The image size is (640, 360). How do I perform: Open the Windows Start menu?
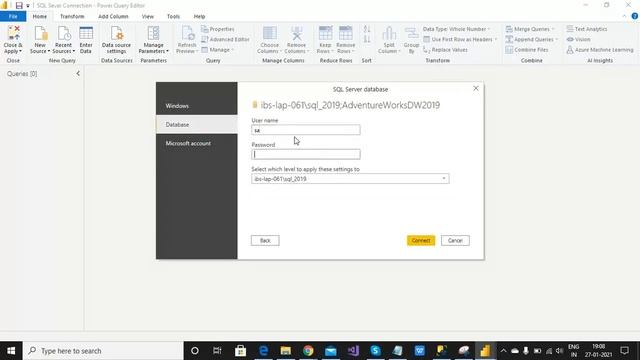tap(11, 351)
